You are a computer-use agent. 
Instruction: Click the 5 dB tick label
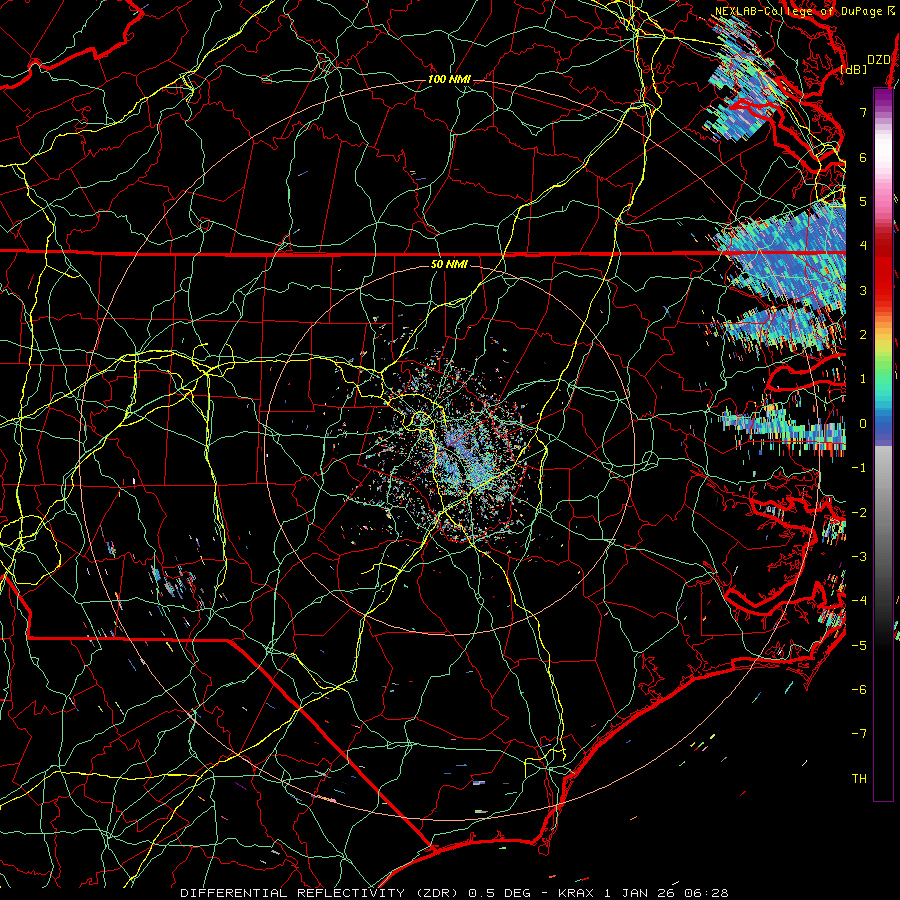(863, 201)
